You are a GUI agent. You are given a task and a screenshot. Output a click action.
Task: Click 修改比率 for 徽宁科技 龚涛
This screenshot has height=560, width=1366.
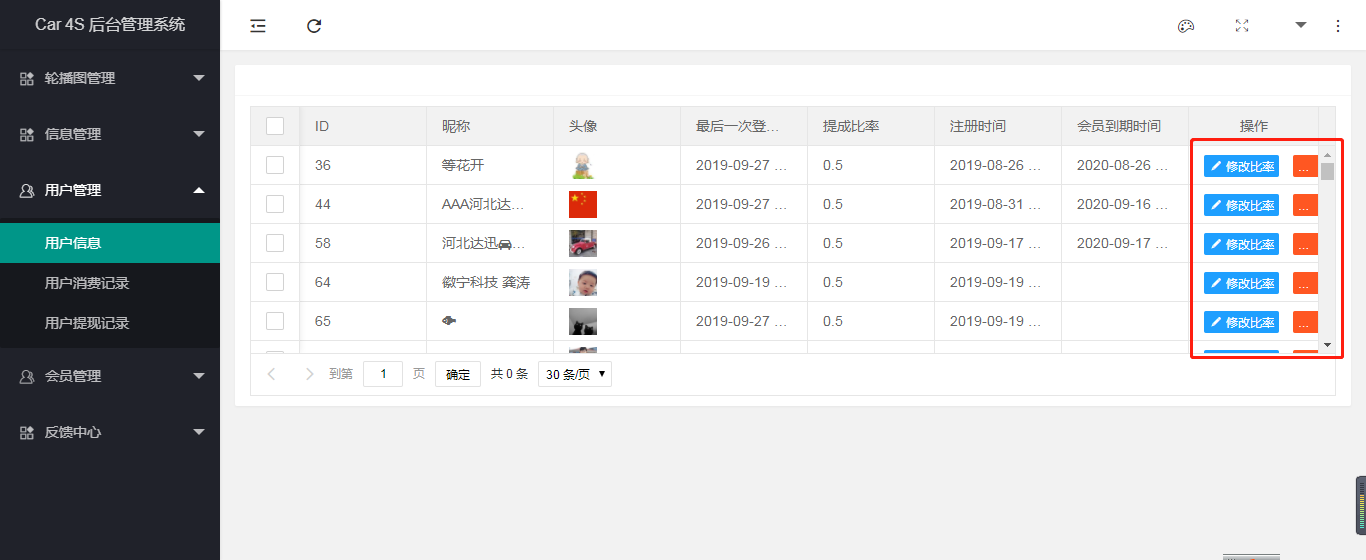[1241, 283]
